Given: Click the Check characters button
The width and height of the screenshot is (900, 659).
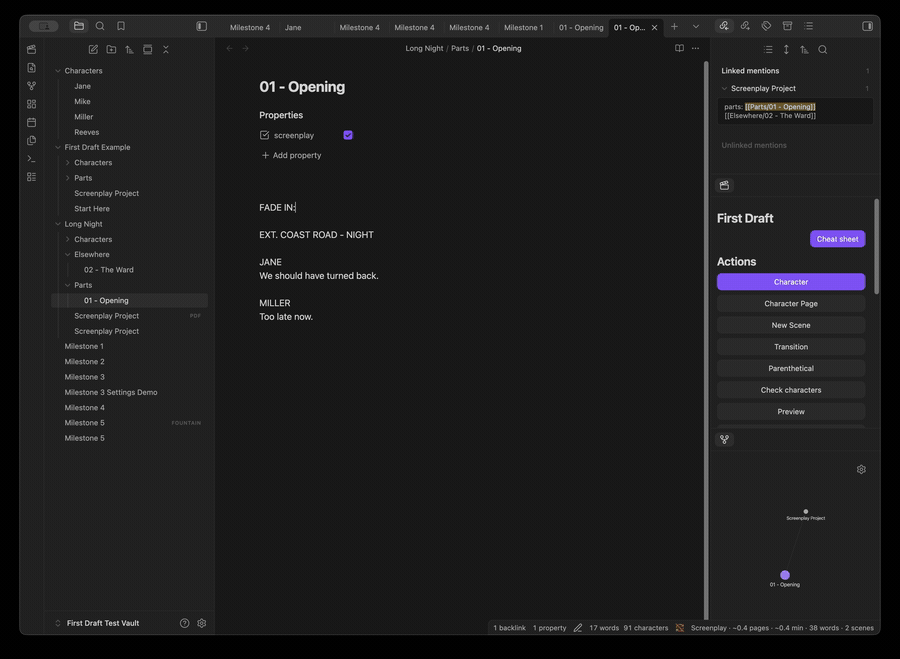Looking at the screenshot, I should (x=791, y=390).
